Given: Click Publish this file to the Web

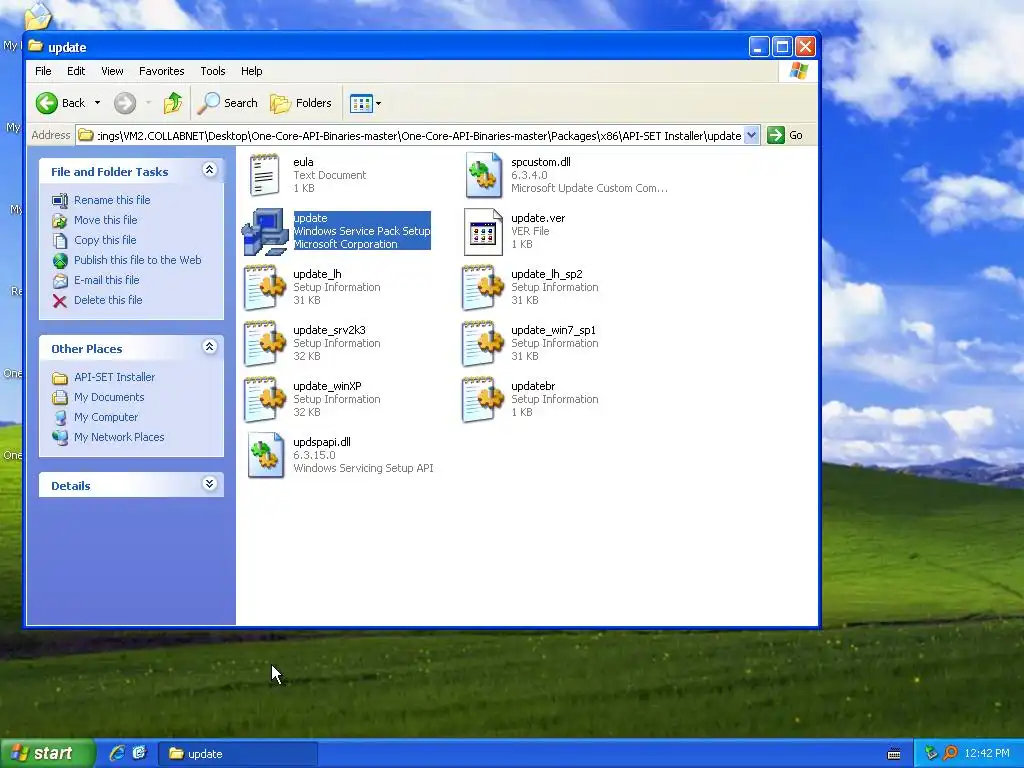Looking at the screenshot, I should [137, 260].
